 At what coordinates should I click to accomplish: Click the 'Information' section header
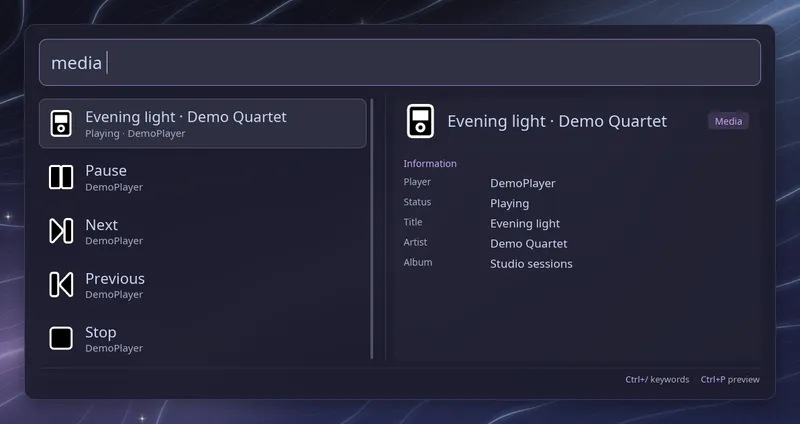(x=430, y=163)
